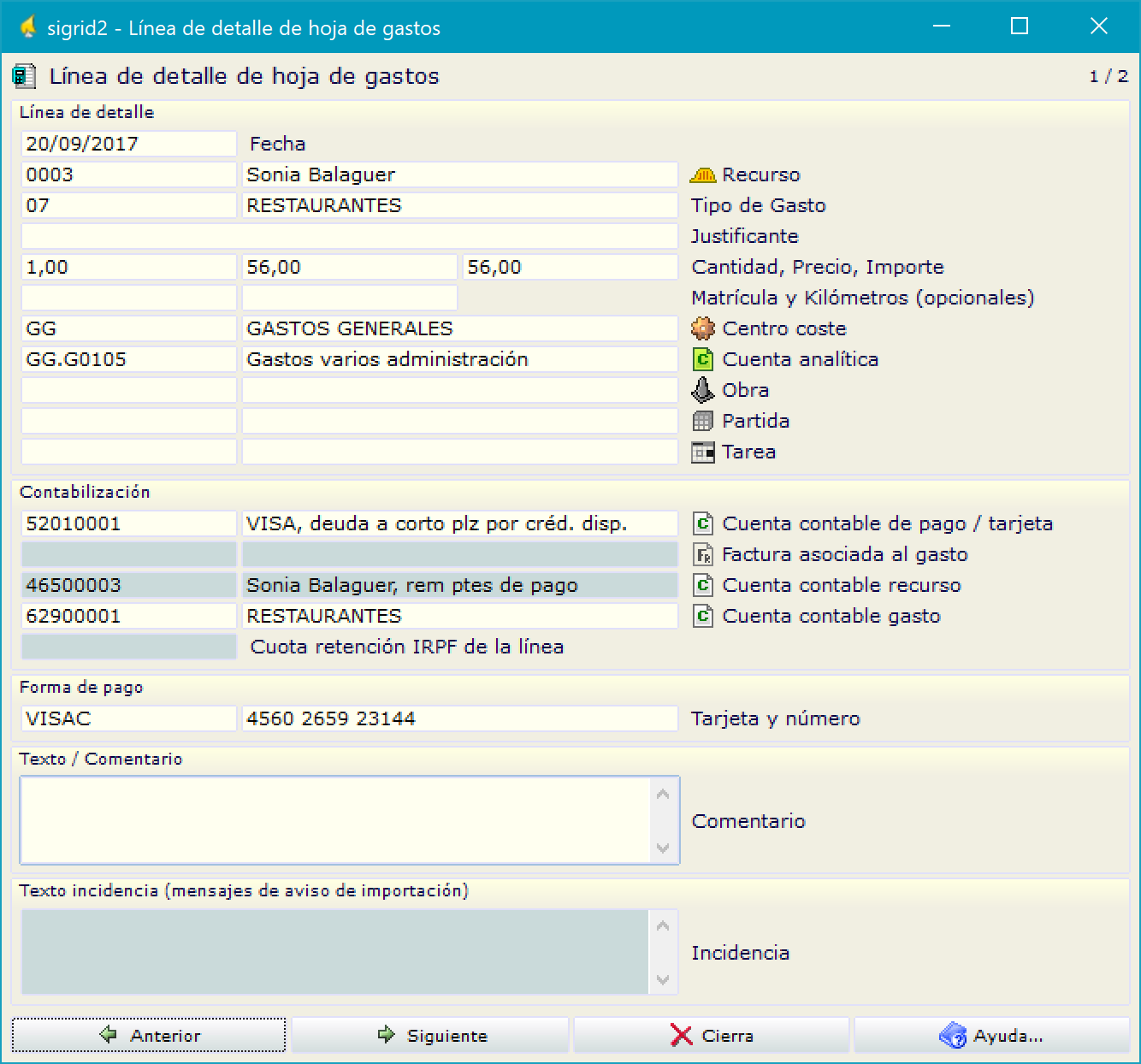
Task: Click the Tipo de Gasto code field 07
Action: tap(129, 205)
